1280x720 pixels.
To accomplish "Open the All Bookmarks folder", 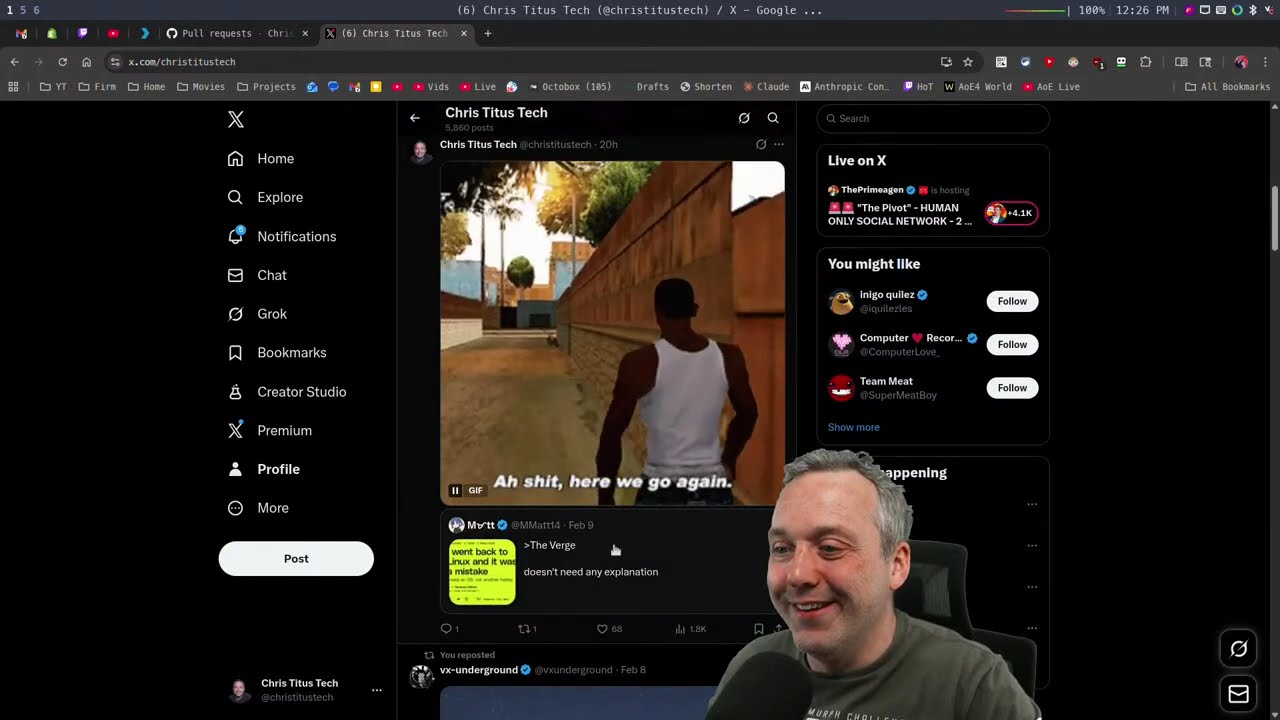I will click(x=1227, y=87).
